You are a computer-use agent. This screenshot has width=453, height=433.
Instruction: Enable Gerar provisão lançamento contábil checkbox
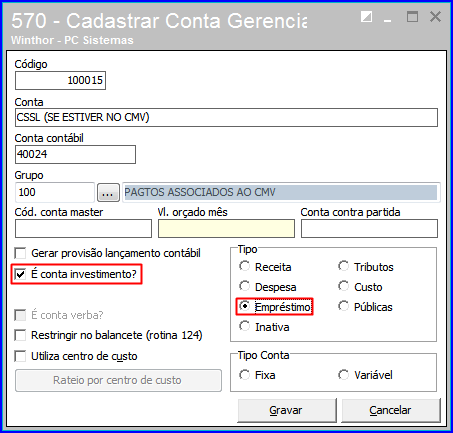pyautogui.click(x=20, y=253)
